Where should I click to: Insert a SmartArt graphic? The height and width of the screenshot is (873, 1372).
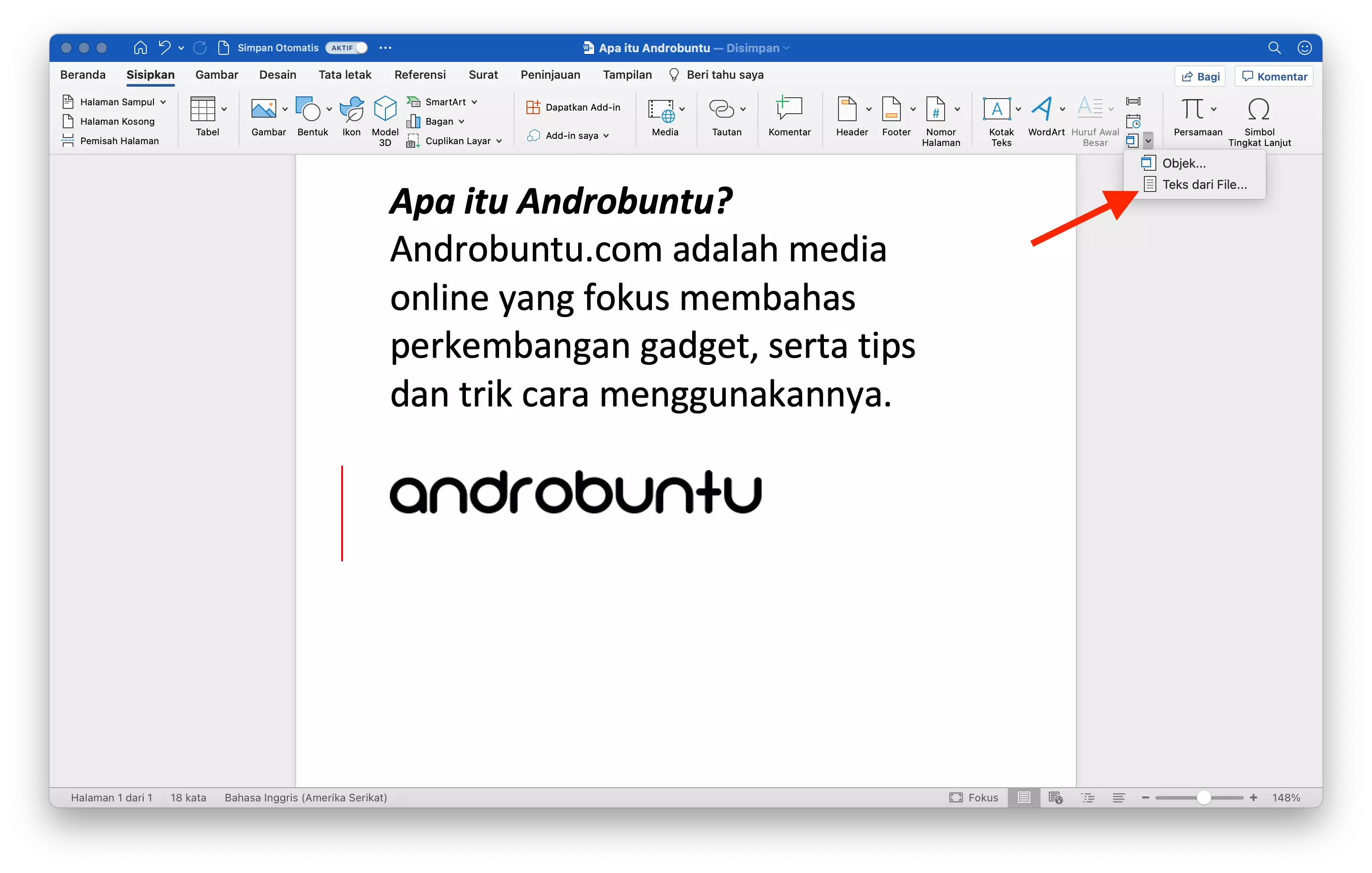444,102
